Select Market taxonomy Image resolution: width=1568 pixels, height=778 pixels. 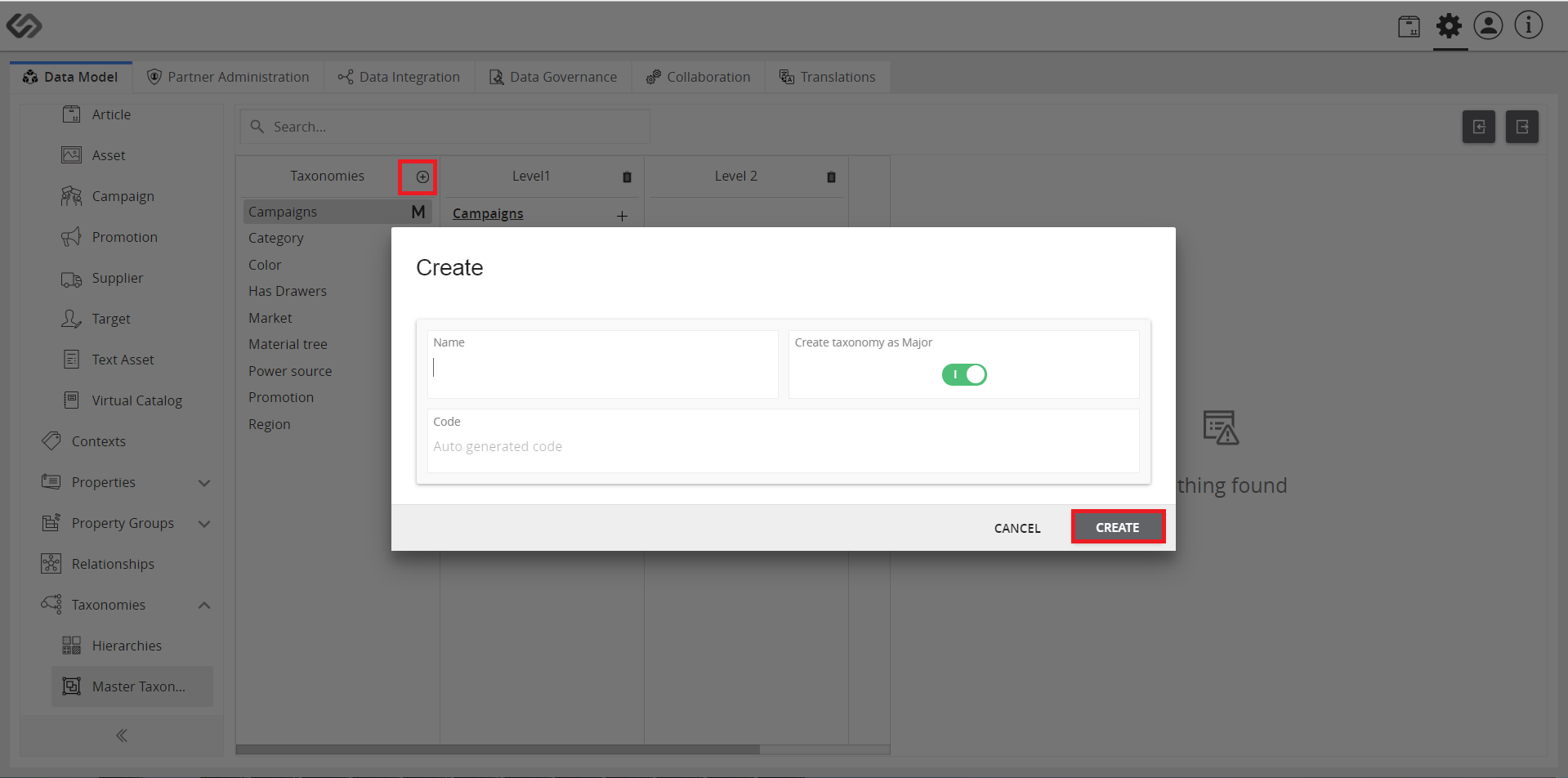coord(270,318)
